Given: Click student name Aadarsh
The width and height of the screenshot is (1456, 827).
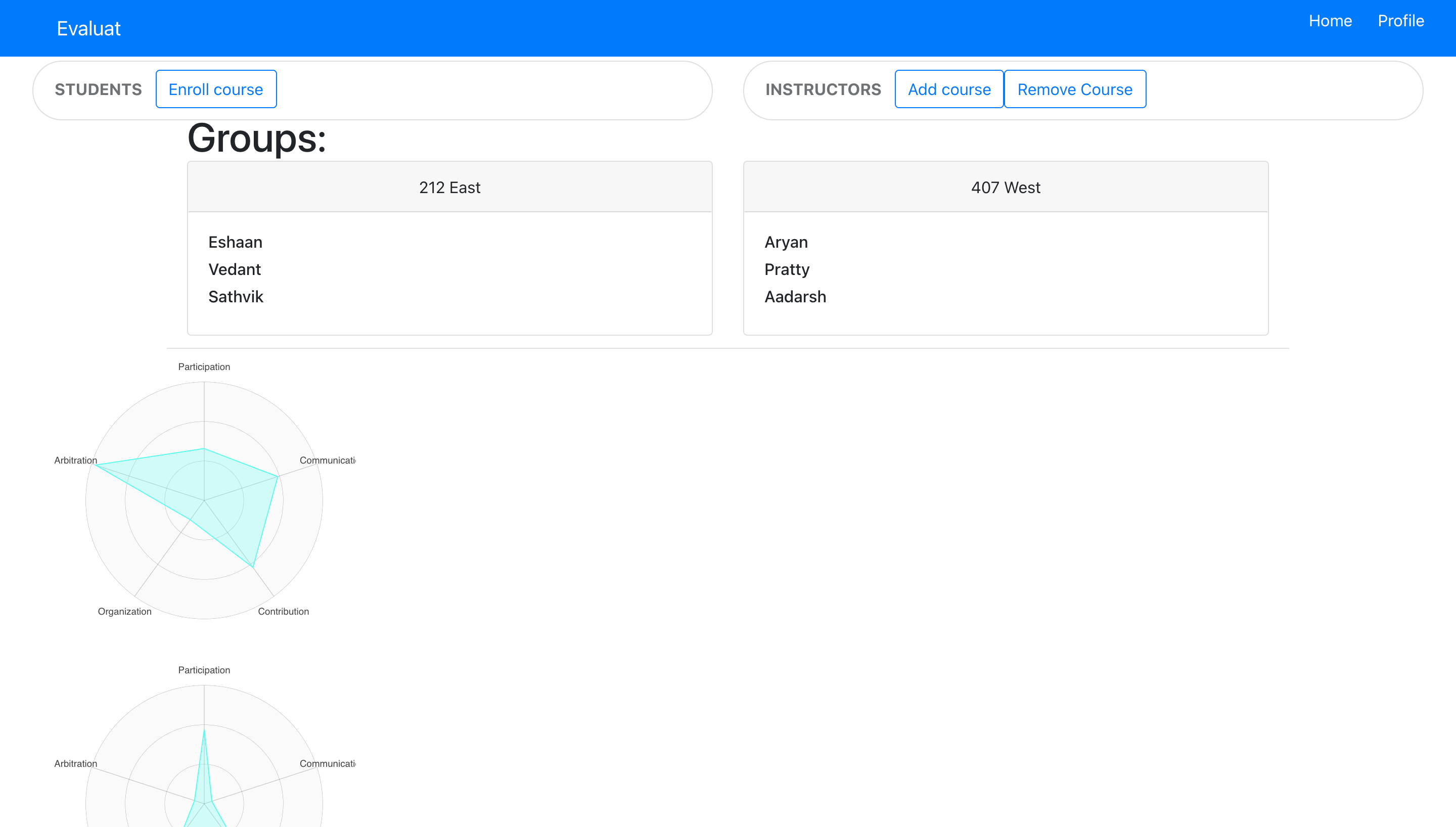Looking at the screenshot, I should pyautogui.click(x=795, y=297).
